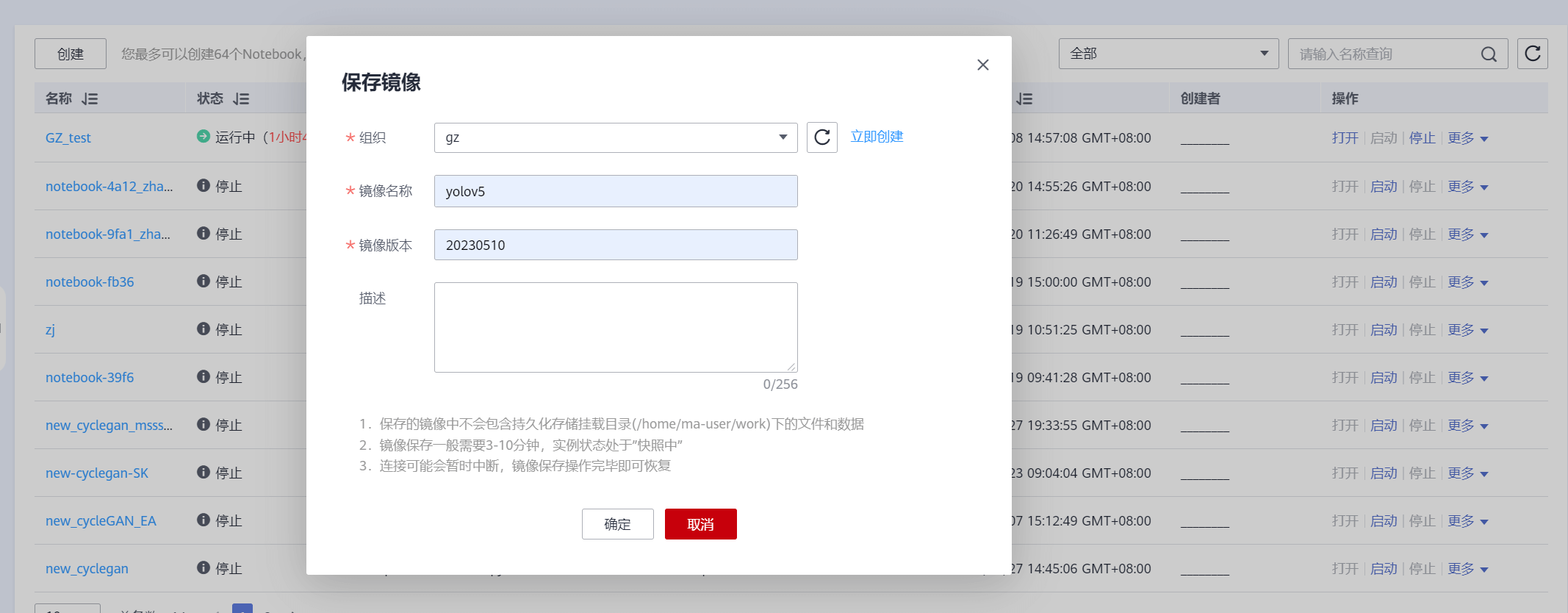Open the notebook-39f6 link

[90, 378]
